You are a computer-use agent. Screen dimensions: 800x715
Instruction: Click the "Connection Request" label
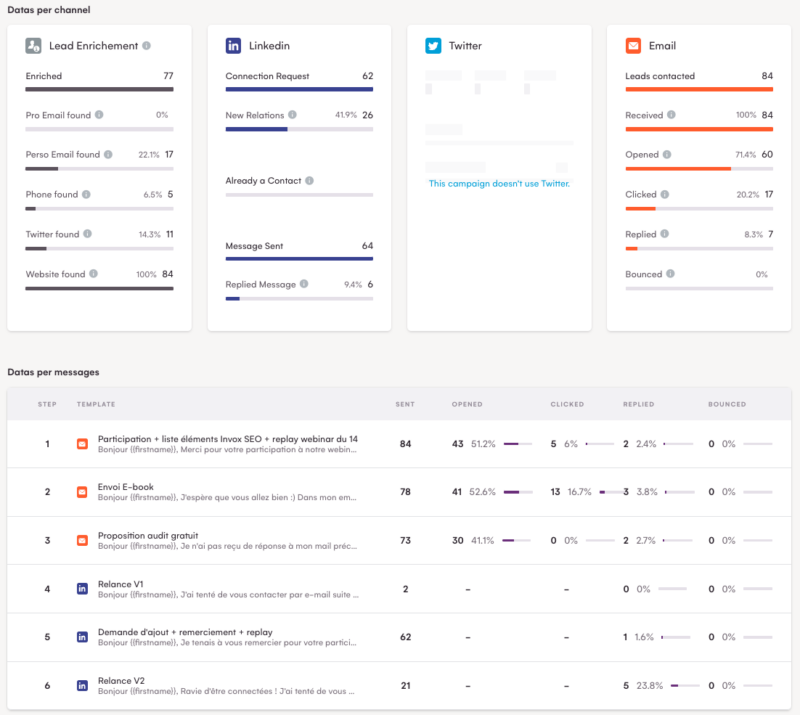click(x=267, y=76)
